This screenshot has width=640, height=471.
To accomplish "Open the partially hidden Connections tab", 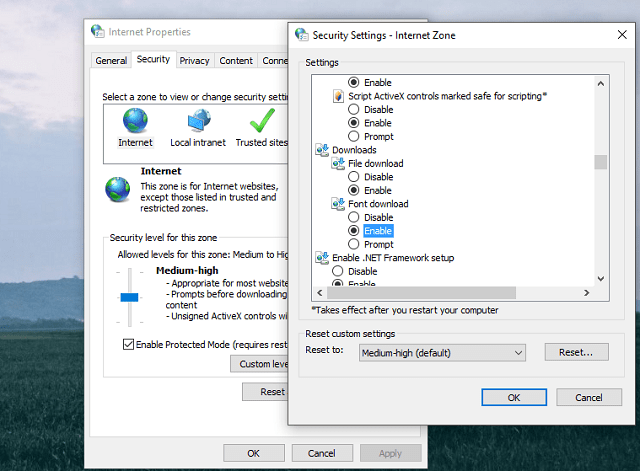I will pyautogui.click(x=273, y=60).
